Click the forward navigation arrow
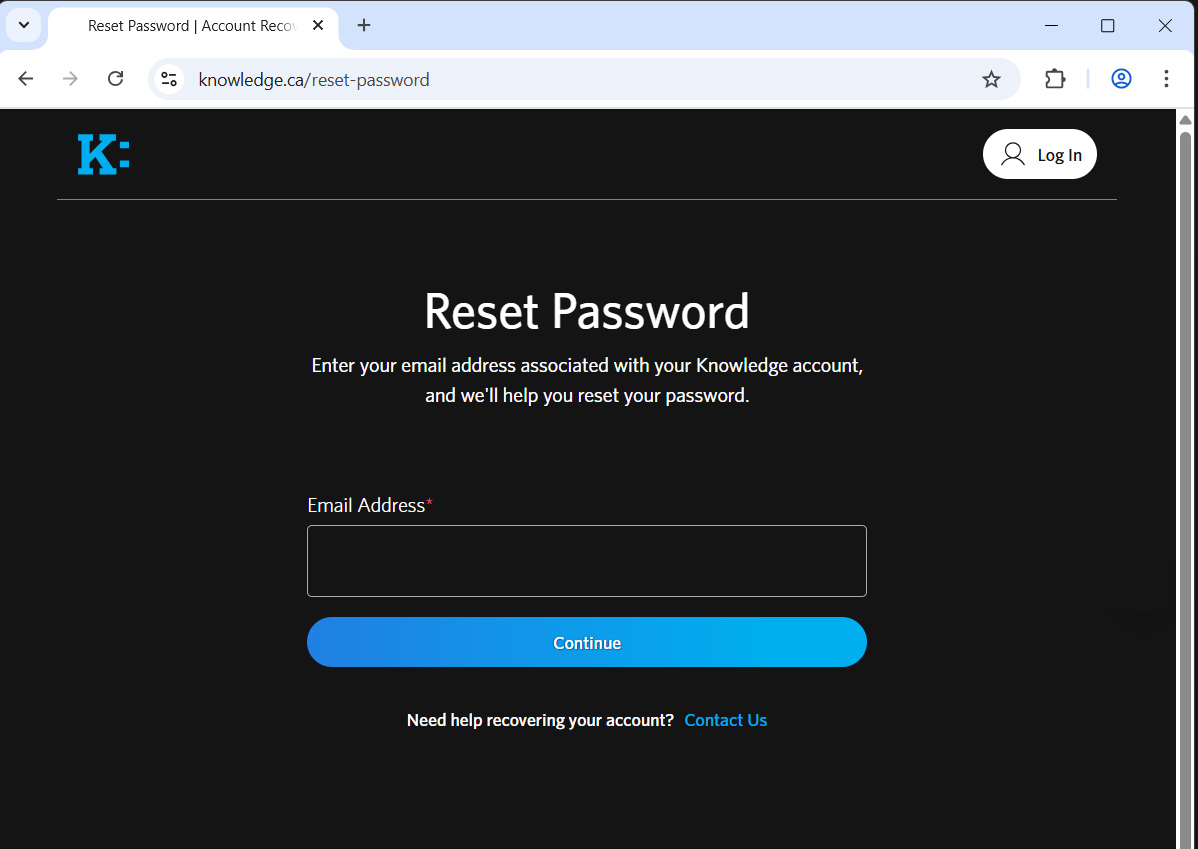This screenshot has height=849, width=1198. click(x=70, y=79)
